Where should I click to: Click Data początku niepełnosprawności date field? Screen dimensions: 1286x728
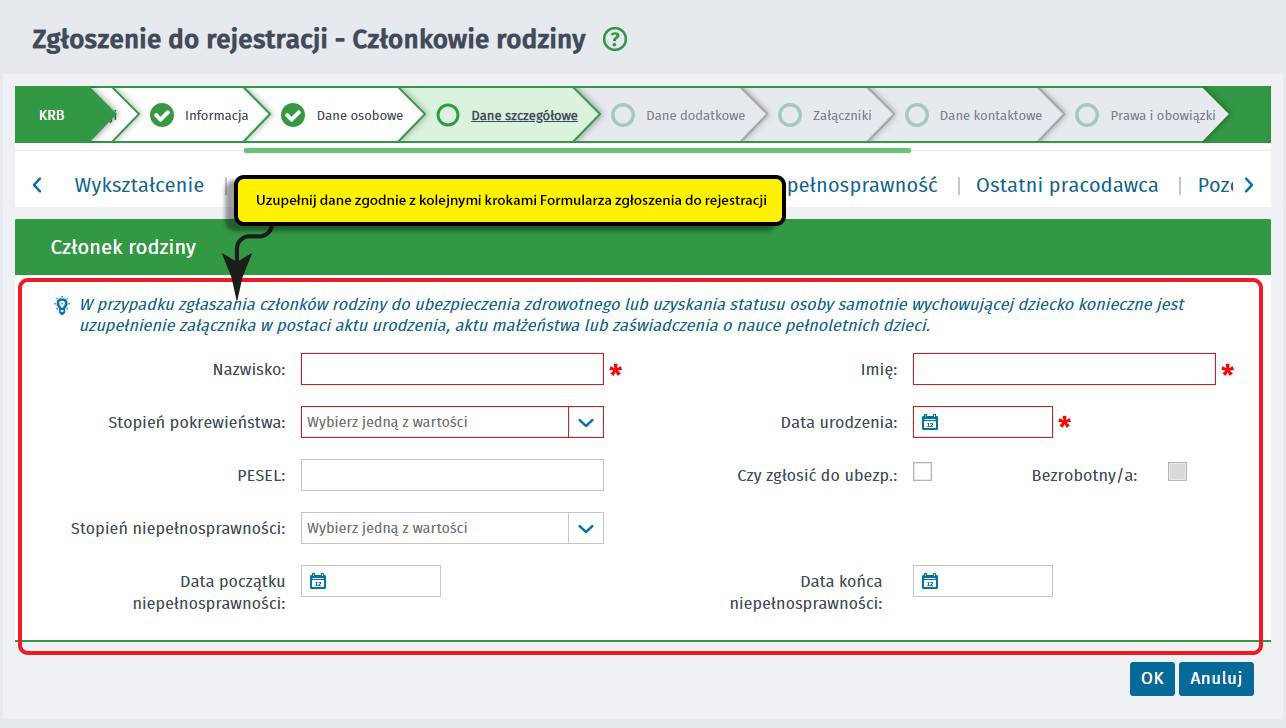(371, 581)
